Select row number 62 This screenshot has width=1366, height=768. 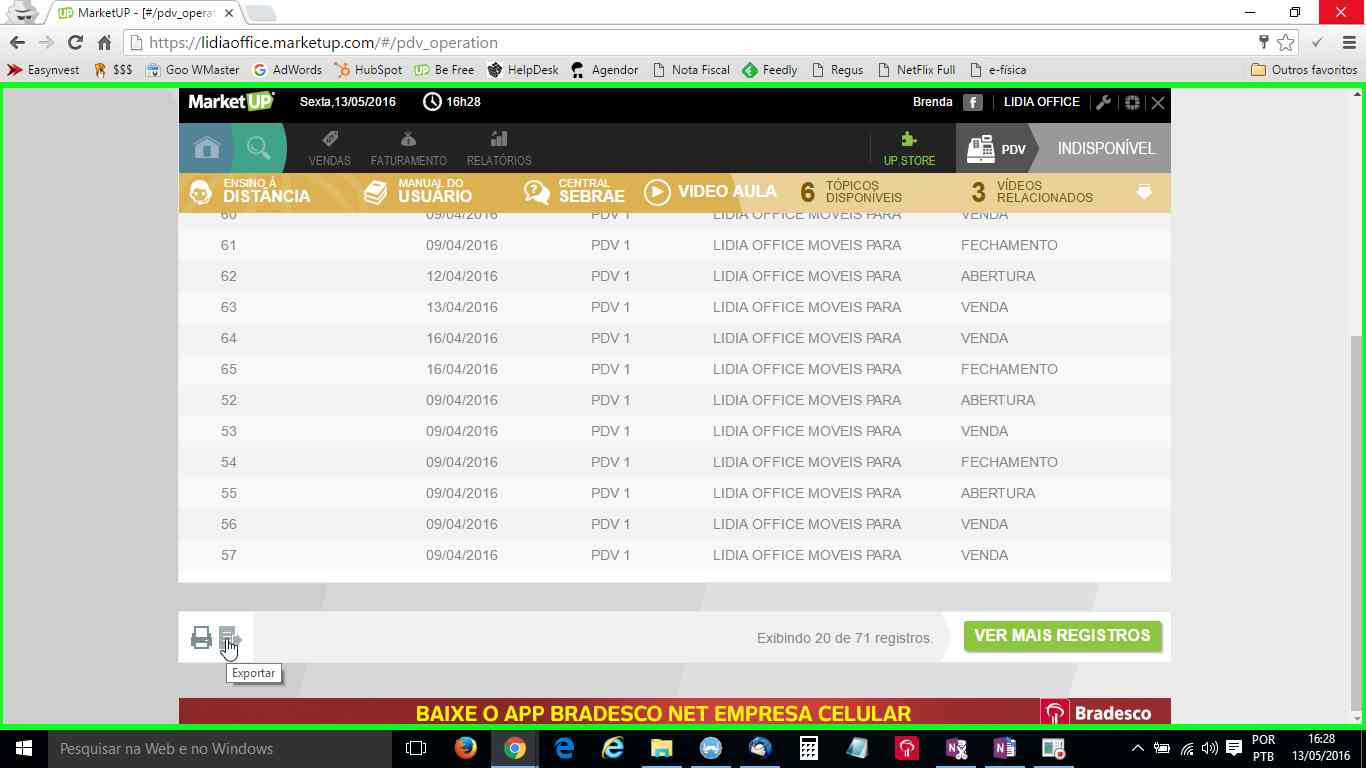pyautogui.click(x=229, y=276)
